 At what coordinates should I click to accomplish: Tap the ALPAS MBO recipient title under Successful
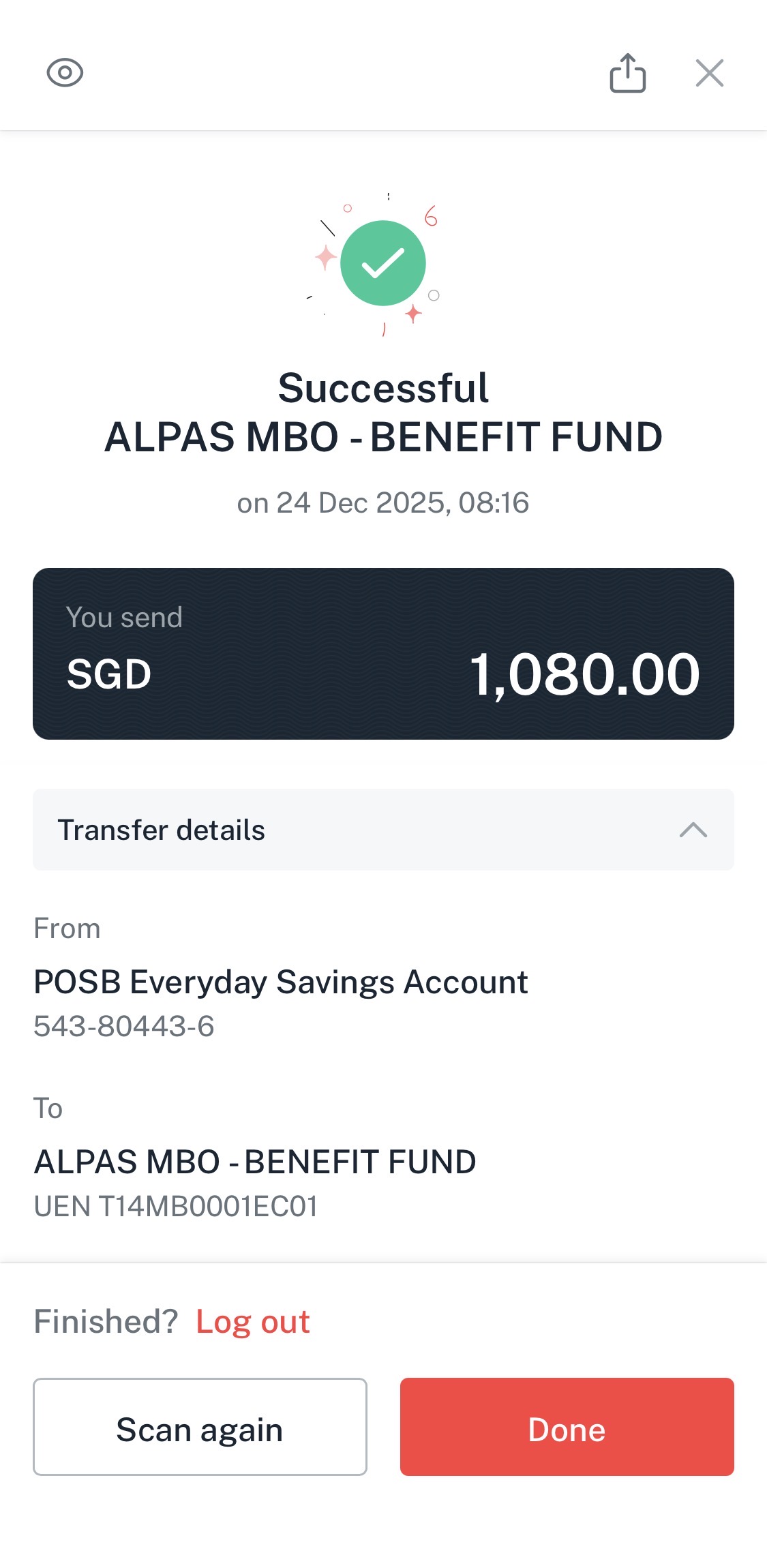point(383,437)
